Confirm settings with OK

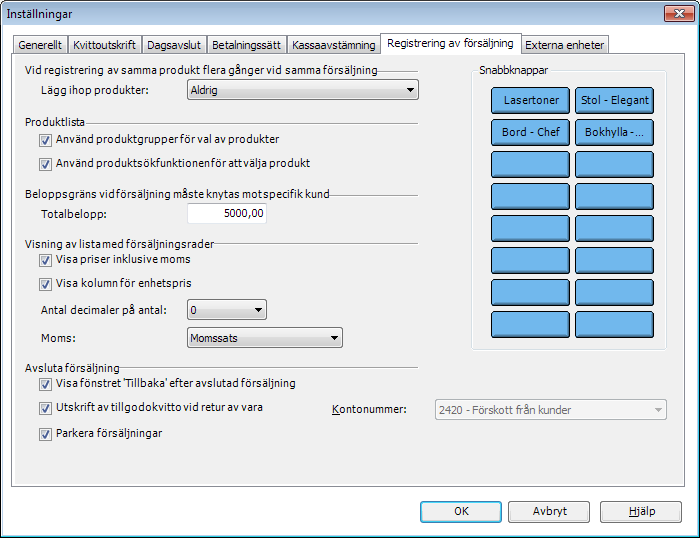point(461,512)
